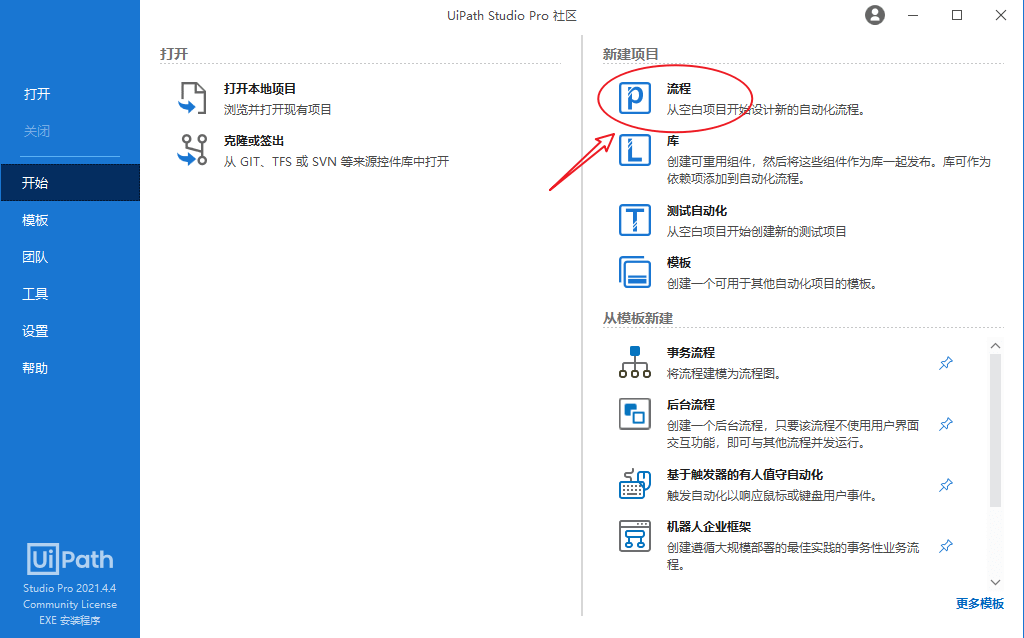The image size is (1024, 638).
Task: Switch to the 模板 sidebar tab
Action: 36,220
